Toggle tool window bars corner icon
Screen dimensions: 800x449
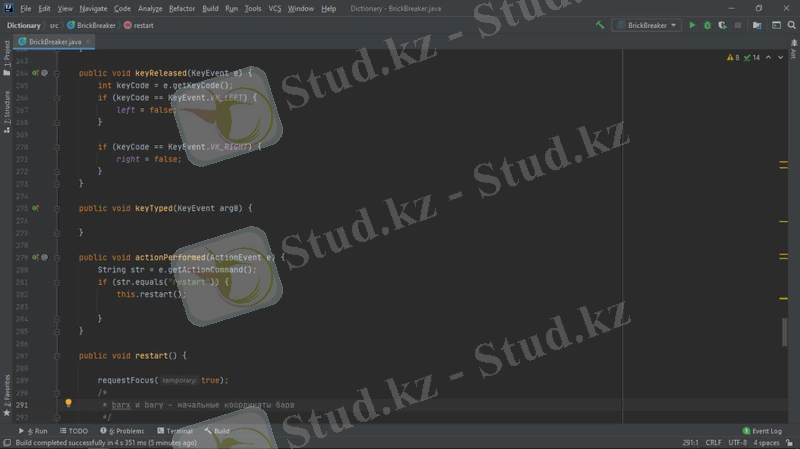coord(7,443)
